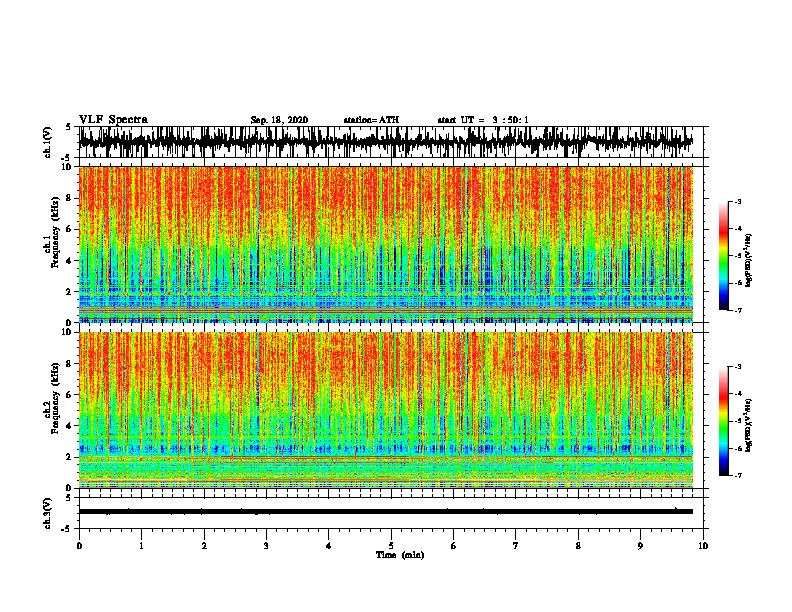Click the "ch.1(V)" axis label
This screenshot has height=612, width=792.
[x=48, y=142]
